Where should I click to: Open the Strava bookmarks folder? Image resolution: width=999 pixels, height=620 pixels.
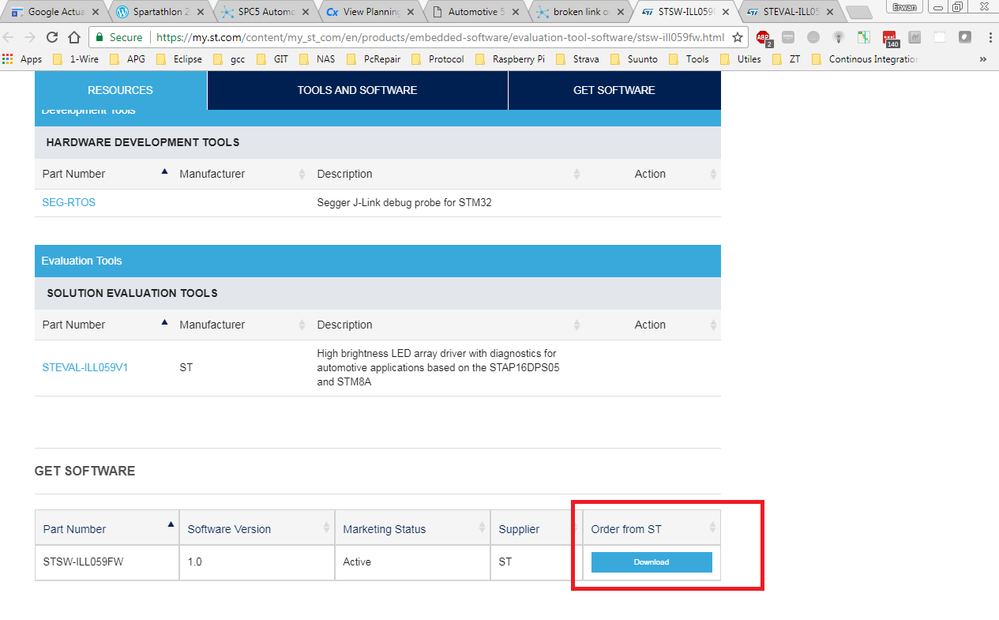coord(578,59)
